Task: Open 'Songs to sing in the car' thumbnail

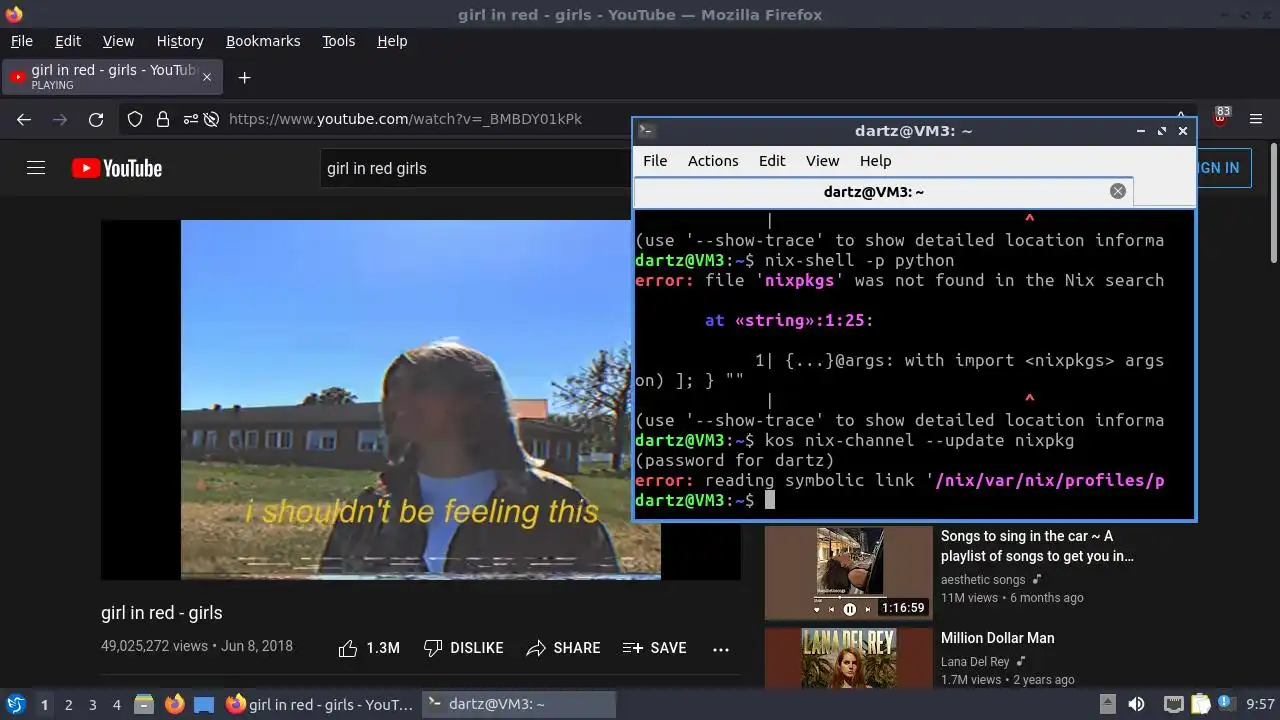Action: click(848, 573)
